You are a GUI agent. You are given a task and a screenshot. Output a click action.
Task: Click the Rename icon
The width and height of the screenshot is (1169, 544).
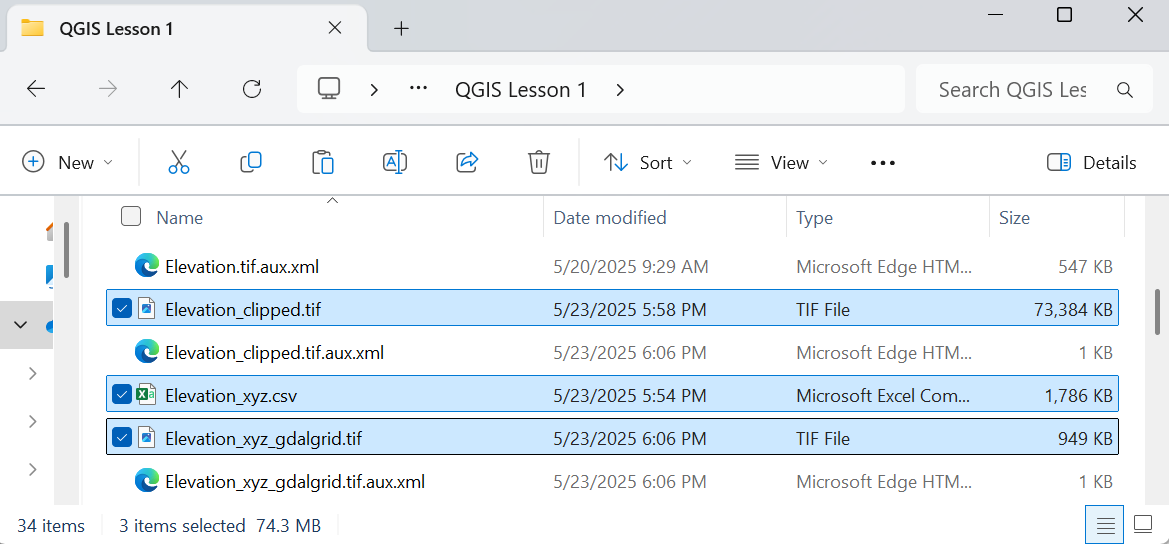coord(394,162)
